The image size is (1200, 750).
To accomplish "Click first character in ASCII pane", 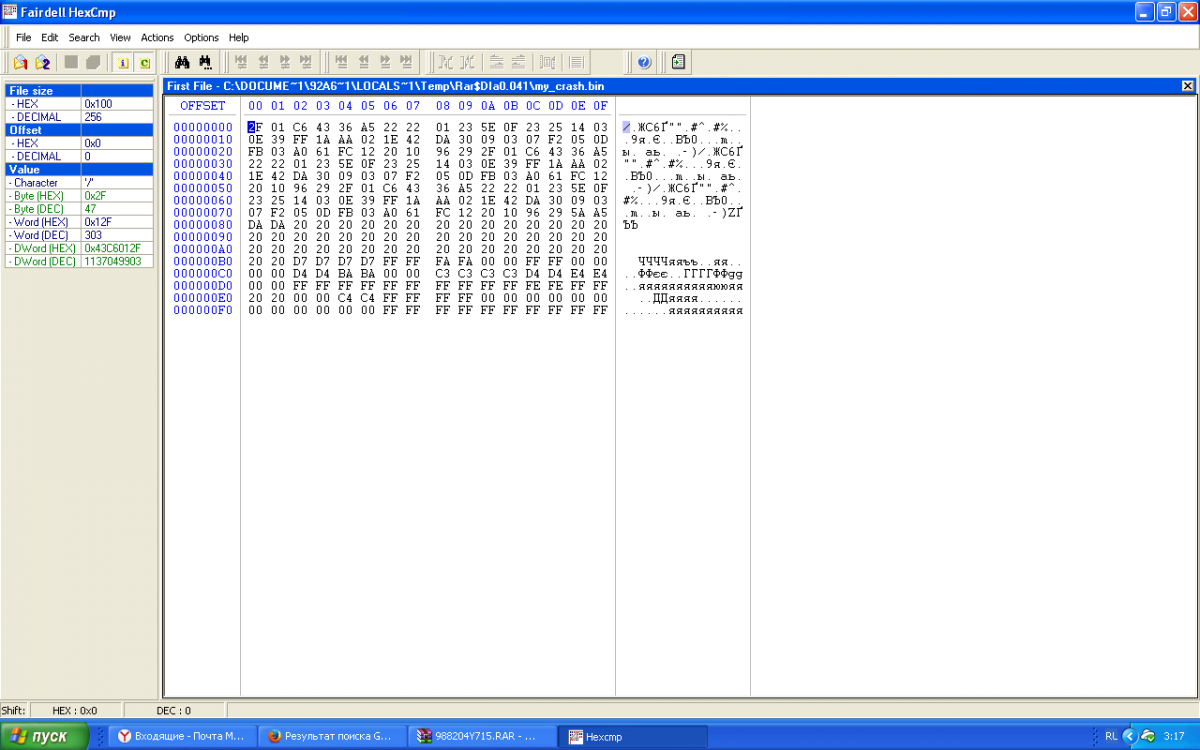I will pyautogui.click(x=626, y=127).
